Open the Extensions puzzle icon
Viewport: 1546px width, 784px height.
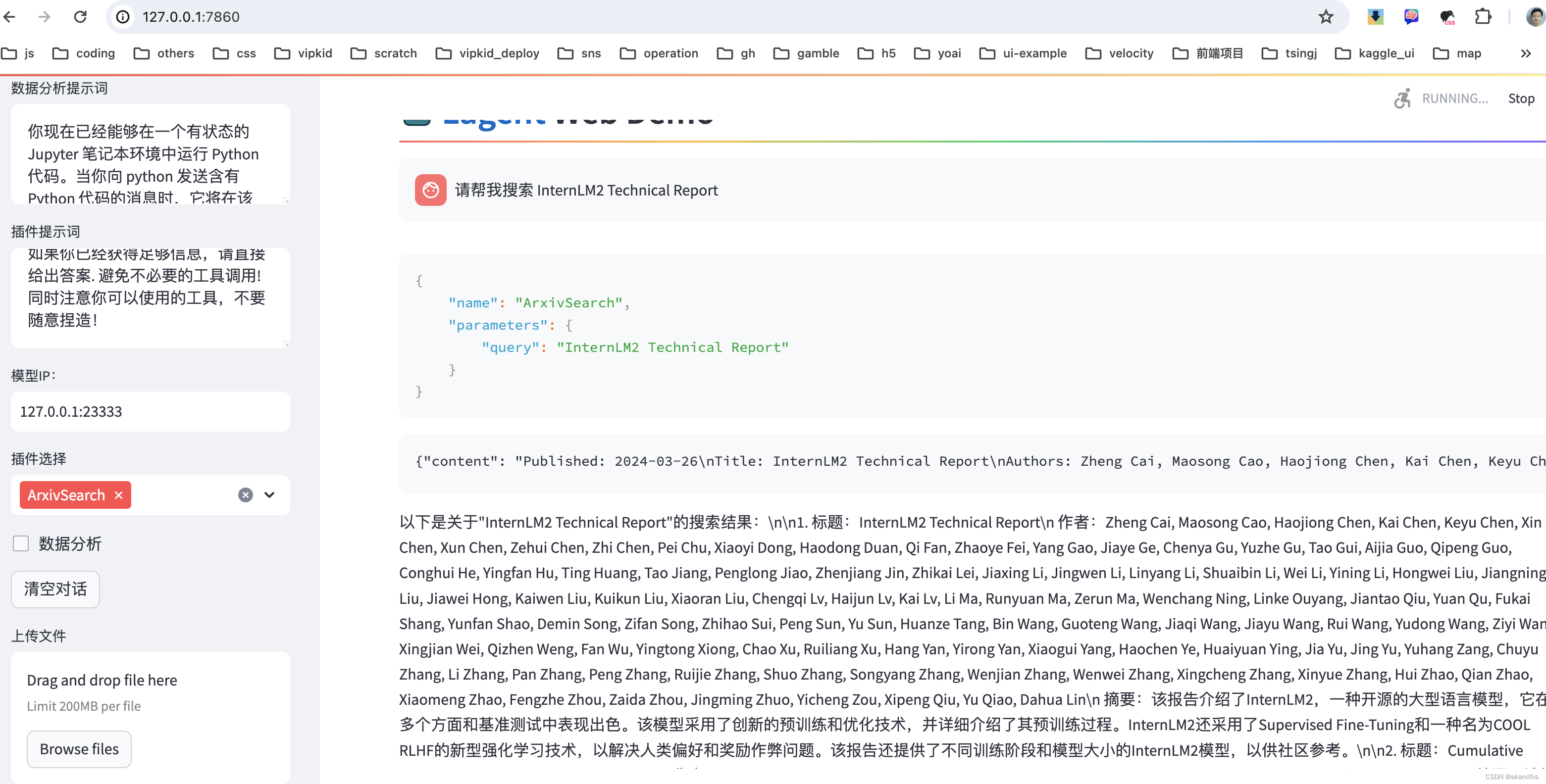[x=1483, y=17]
